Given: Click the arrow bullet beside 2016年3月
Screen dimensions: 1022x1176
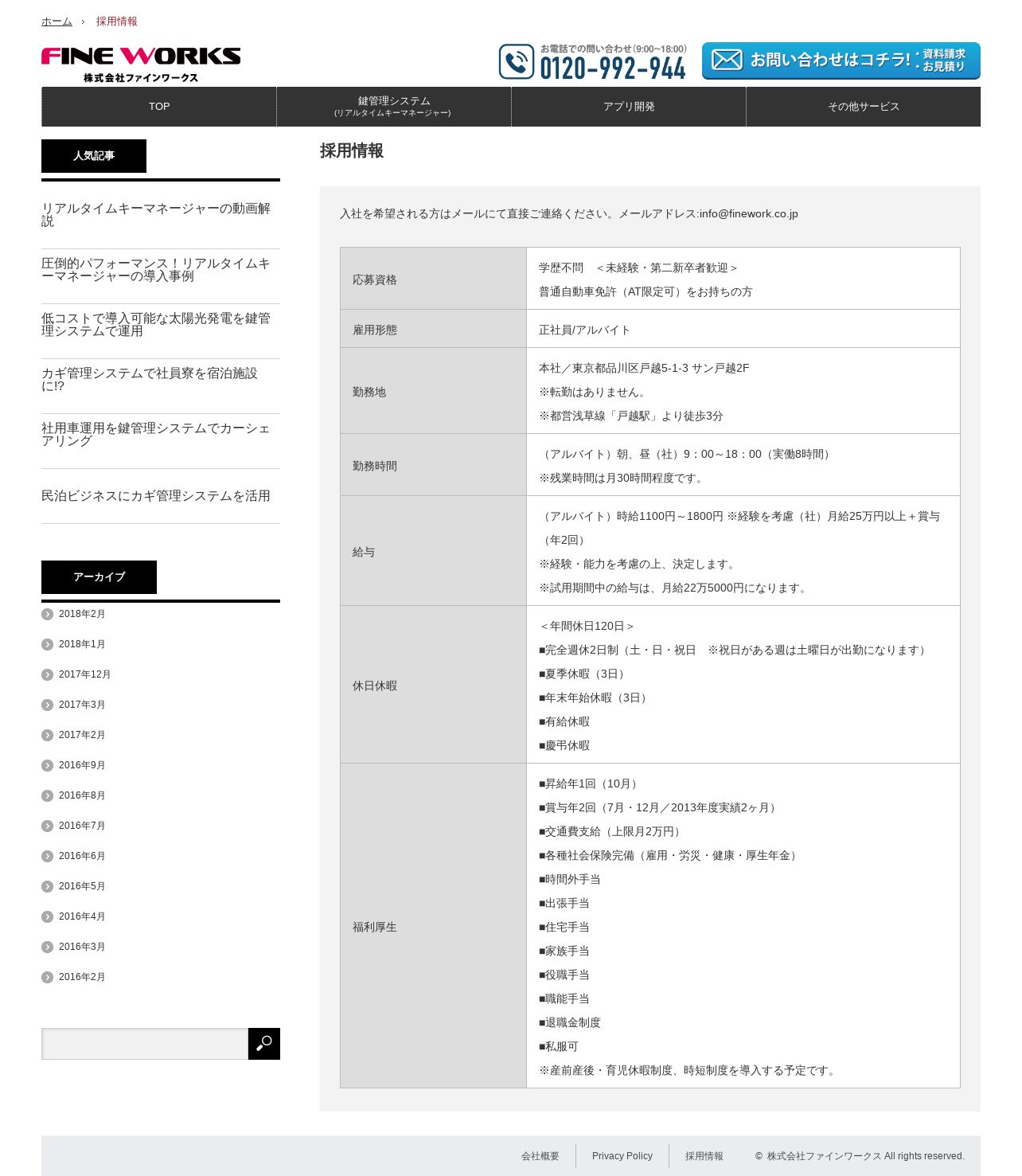Looking at the screenshot, I should click(x=48, y=947).
